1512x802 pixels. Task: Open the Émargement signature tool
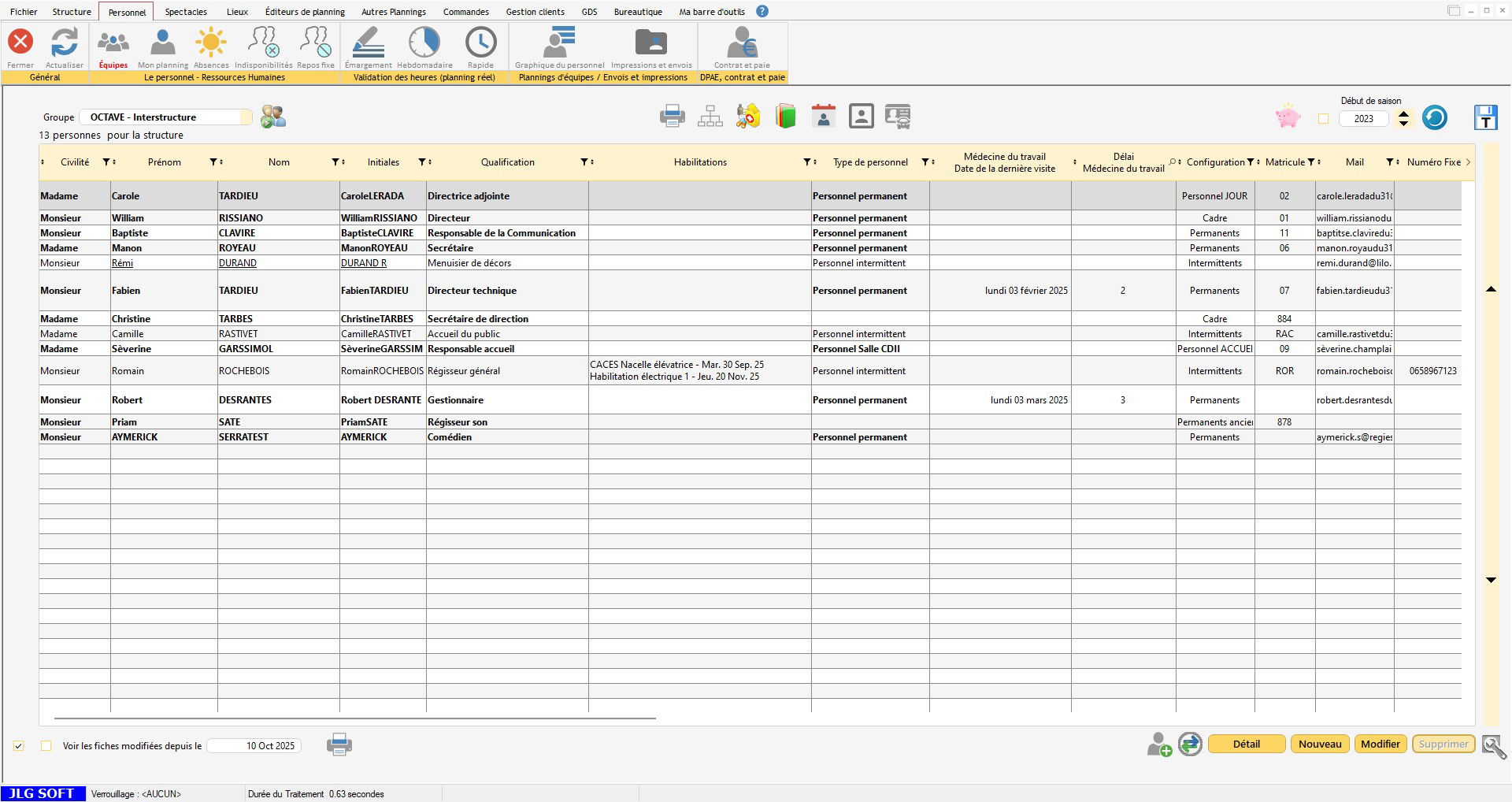coord(368,44)
